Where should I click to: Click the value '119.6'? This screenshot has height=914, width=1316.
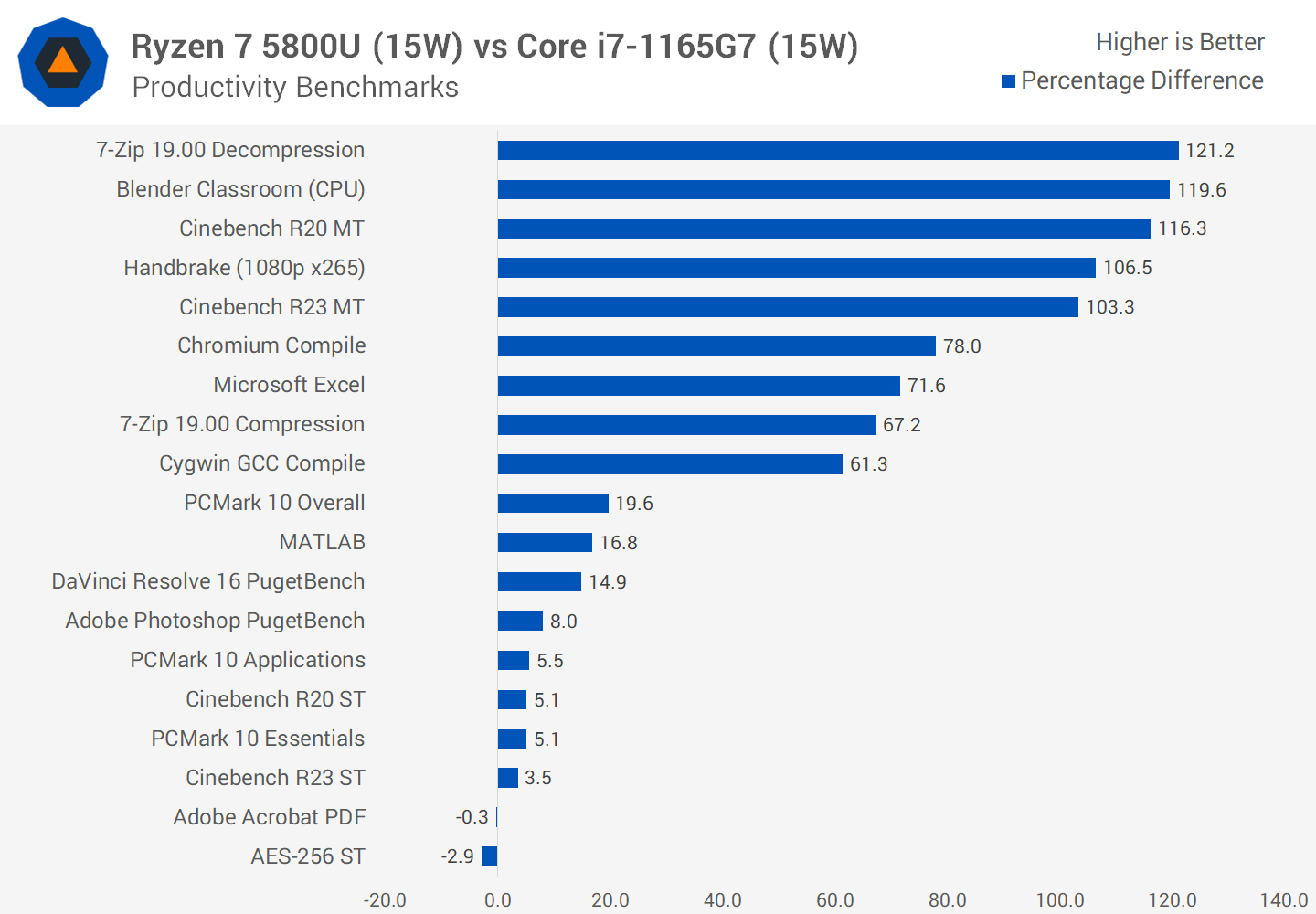(1202, 190)
